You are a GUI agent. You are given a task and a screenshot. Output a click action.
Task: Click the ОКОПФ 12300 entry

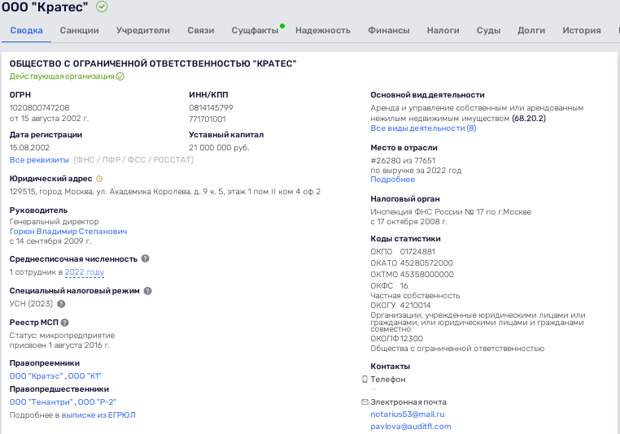397,339
